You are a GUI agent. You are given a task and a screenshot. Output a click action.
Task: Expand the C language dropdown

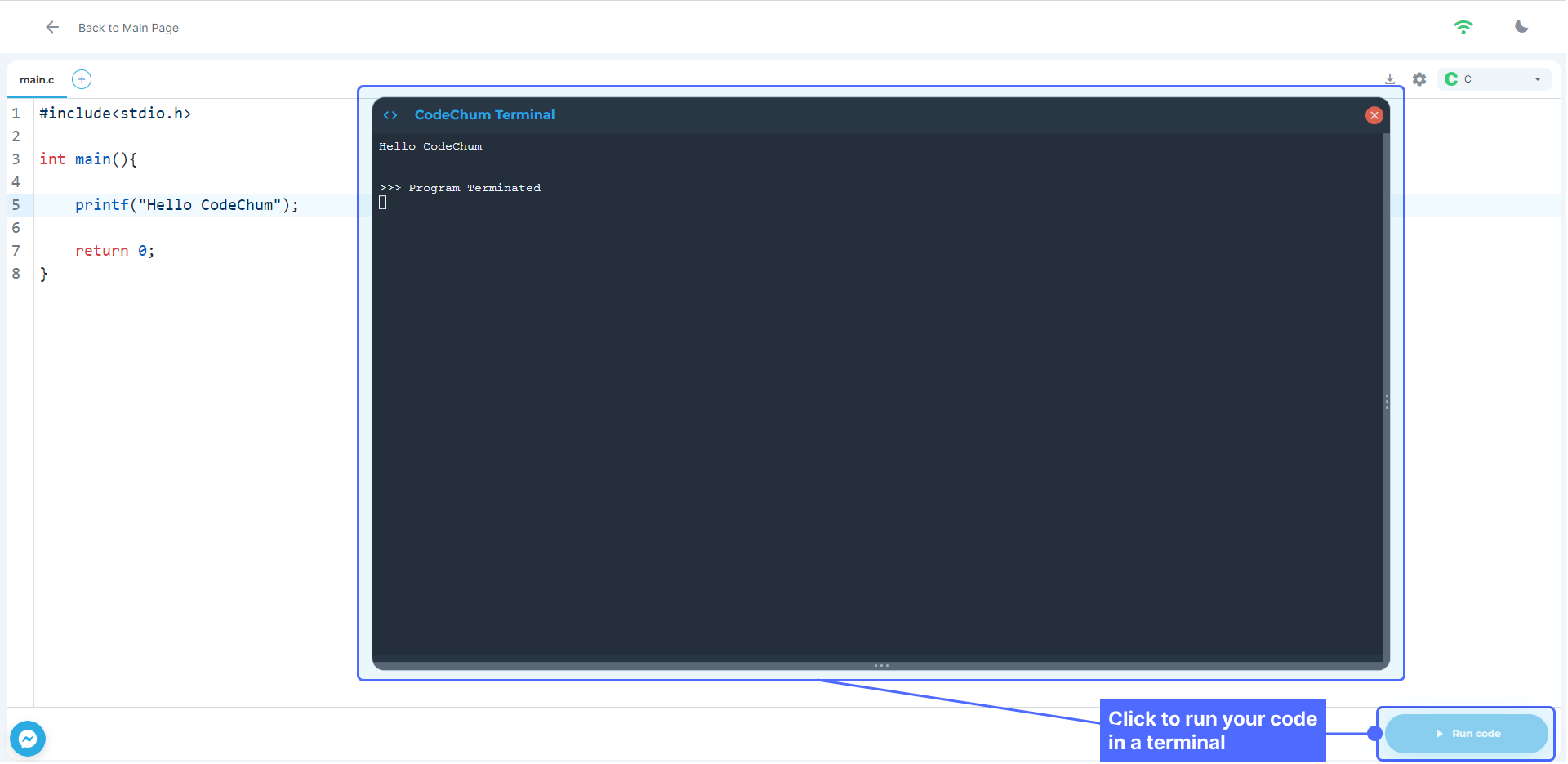point(1537,79)
